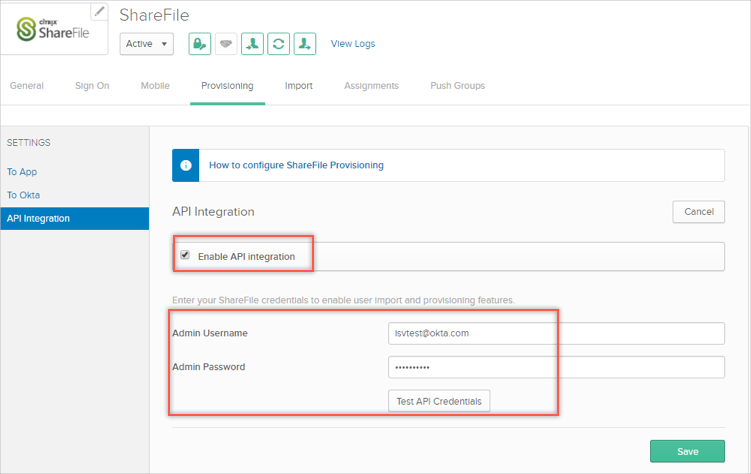This screenshot has height=474, width=751.
Task: Go to the Push Groups tab
Action: tap(457, 86)
